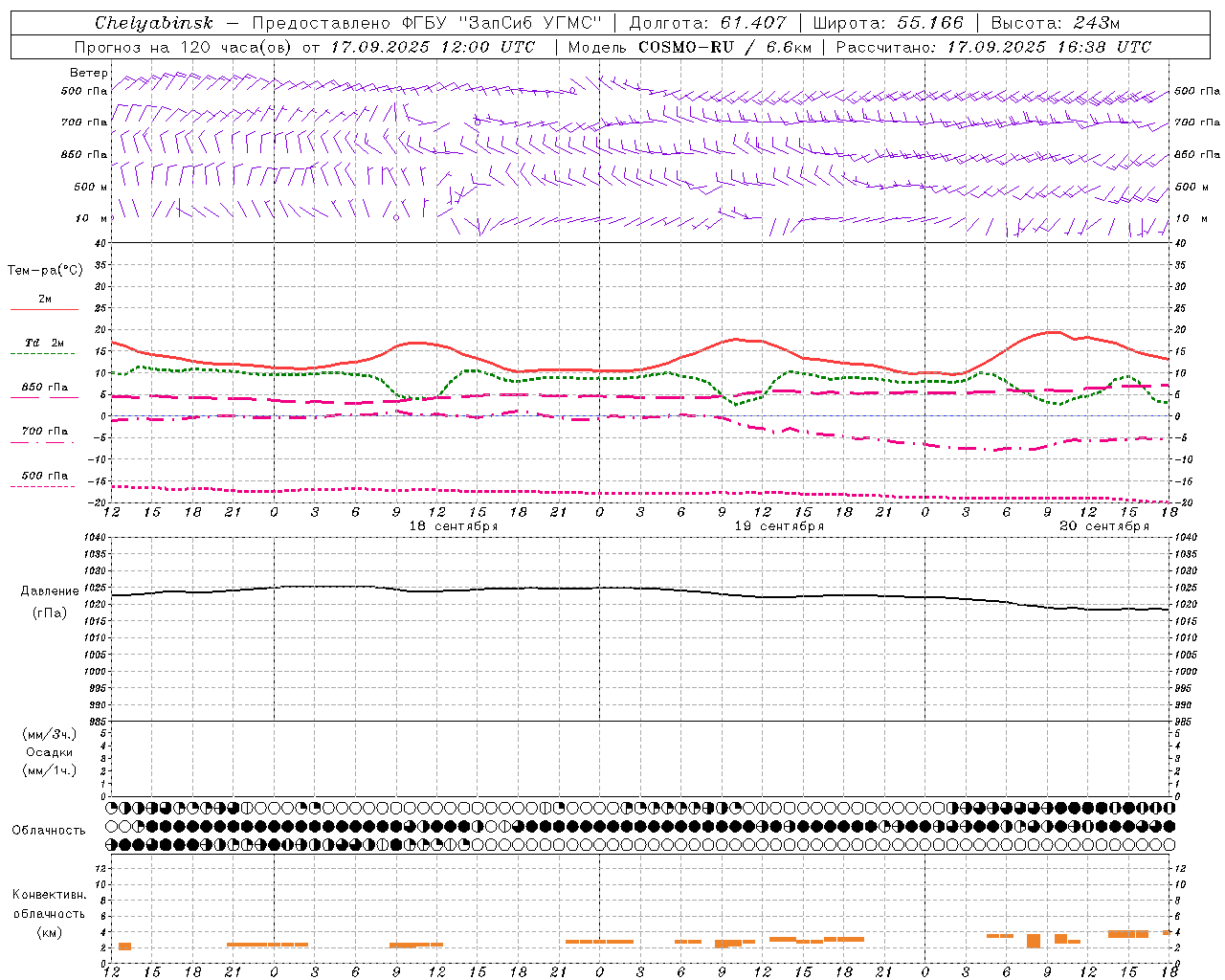This screenshot has width=1225, height=980.
Task: Click the Осадки precipitation label
Action: tap(50, 752)
